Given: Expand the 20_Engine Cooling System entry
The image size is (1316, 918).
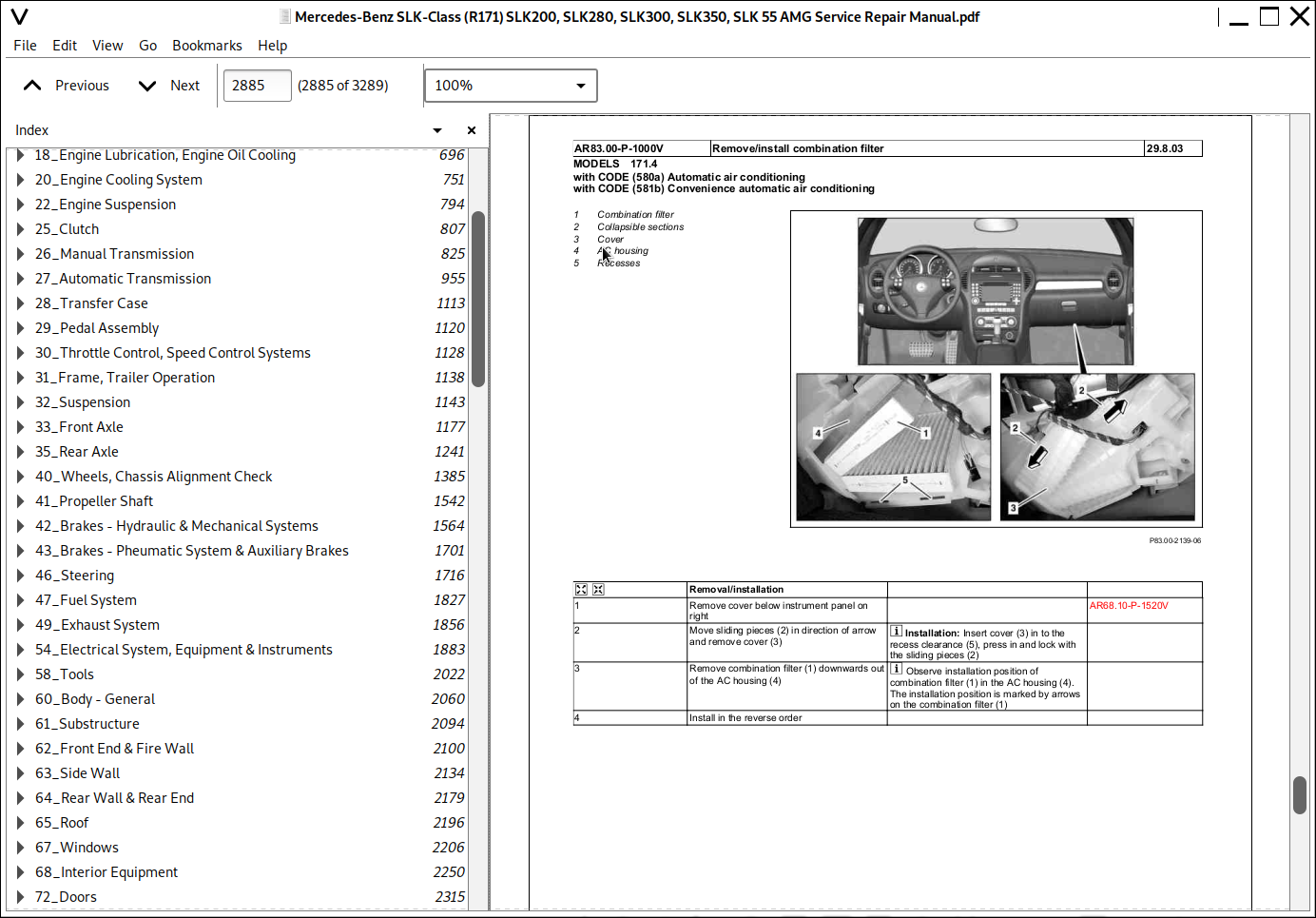Looking at the screenshot, I should point(20,180).
